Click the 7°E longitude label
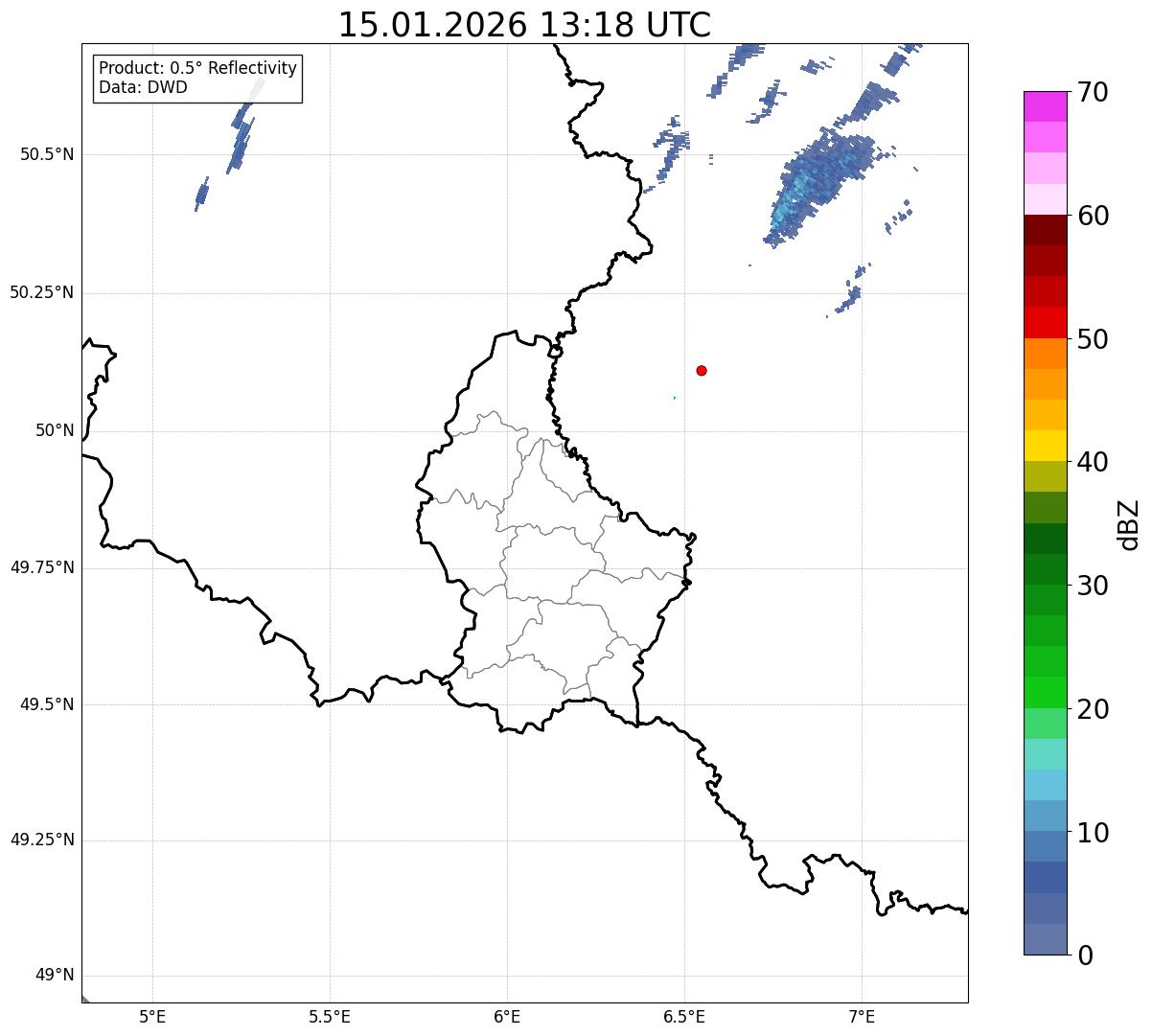The width and height of the screenshot is (1152, 1036). tap(862, 1016)
